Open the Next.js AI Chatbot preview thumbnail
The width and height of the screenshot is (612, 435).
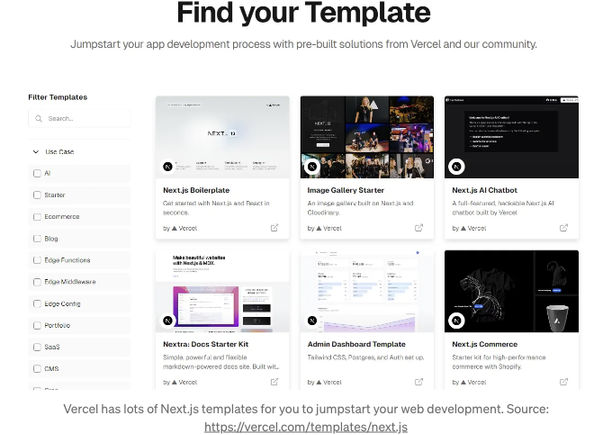[x=512, y=137]
